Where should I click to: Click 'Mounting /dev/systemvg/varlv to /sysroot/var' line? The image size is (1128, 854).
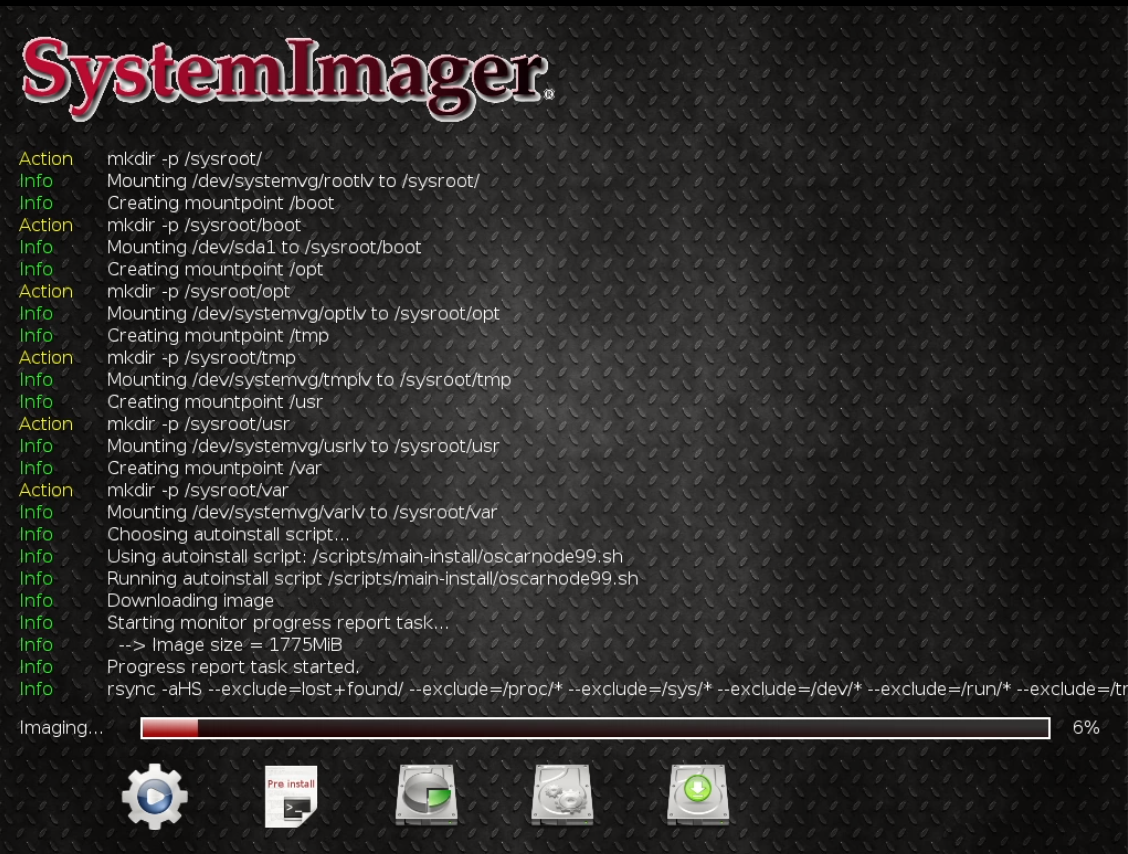coord(301,512)
